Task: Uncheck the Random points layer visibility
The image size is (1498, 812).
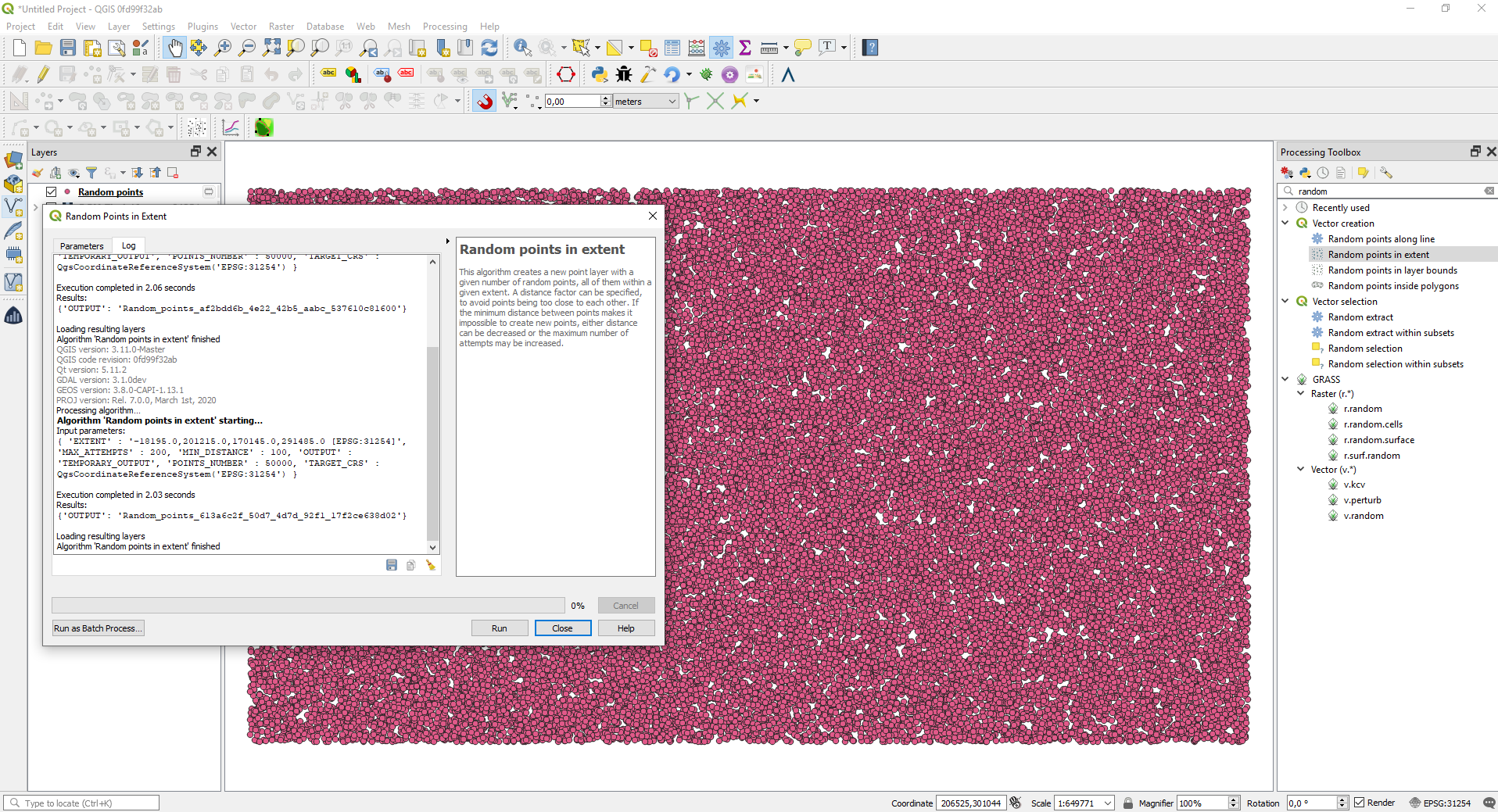Action: 52,192
